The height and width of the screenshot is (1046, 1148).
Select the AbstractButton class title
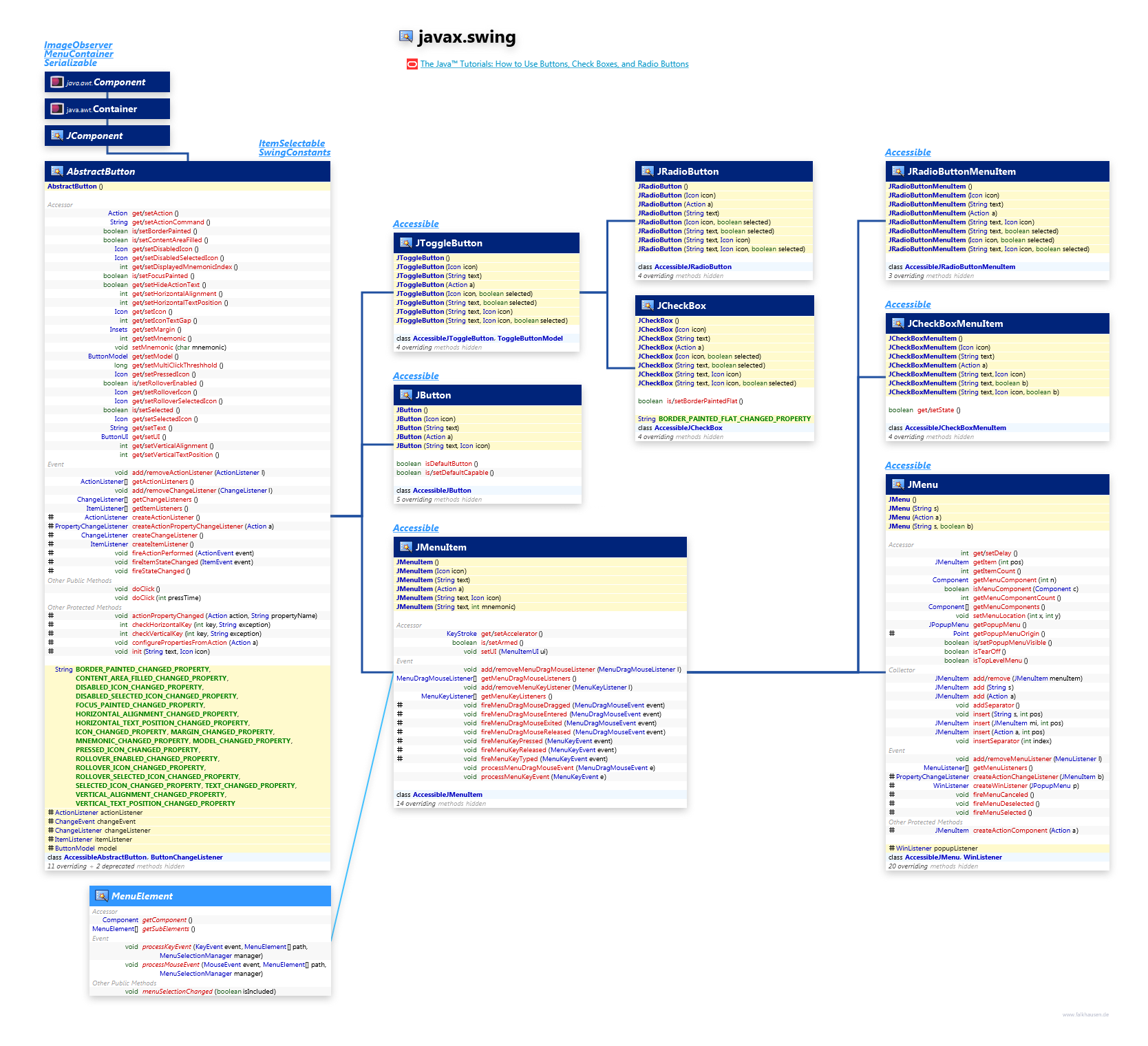point(100,171)
